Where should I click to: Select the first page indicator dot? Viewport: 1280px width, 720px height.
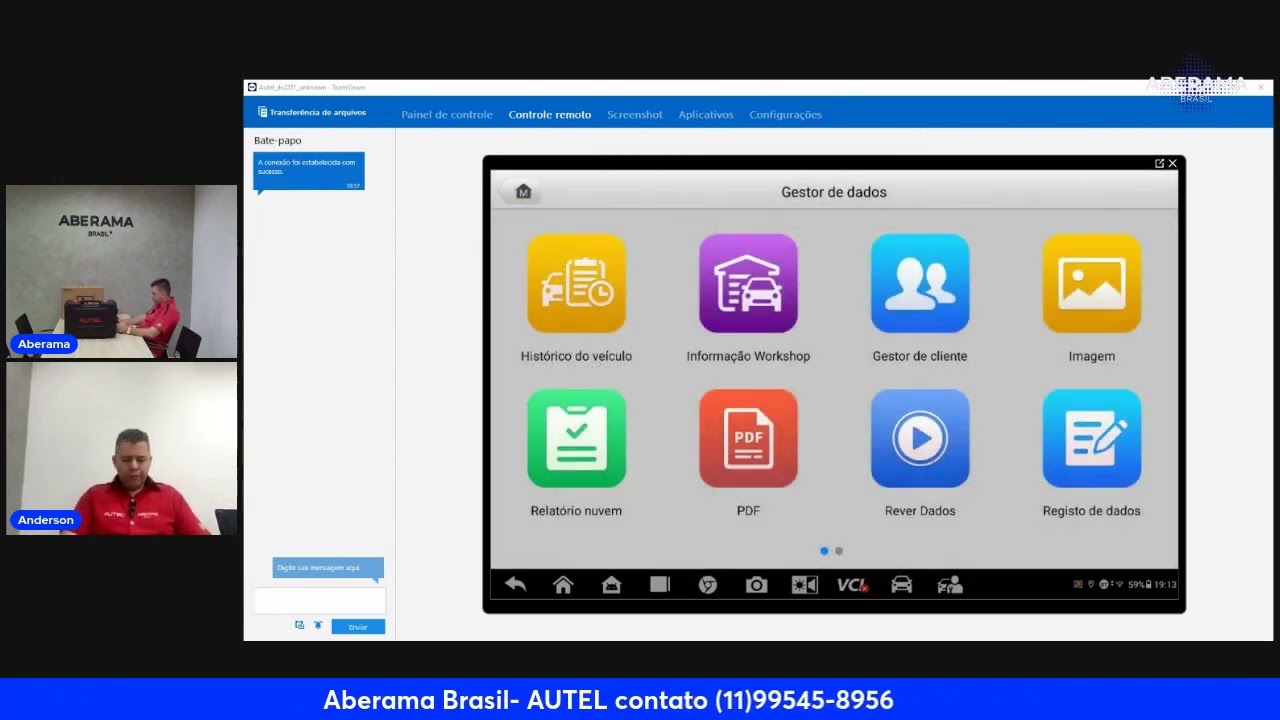[824, 551]
